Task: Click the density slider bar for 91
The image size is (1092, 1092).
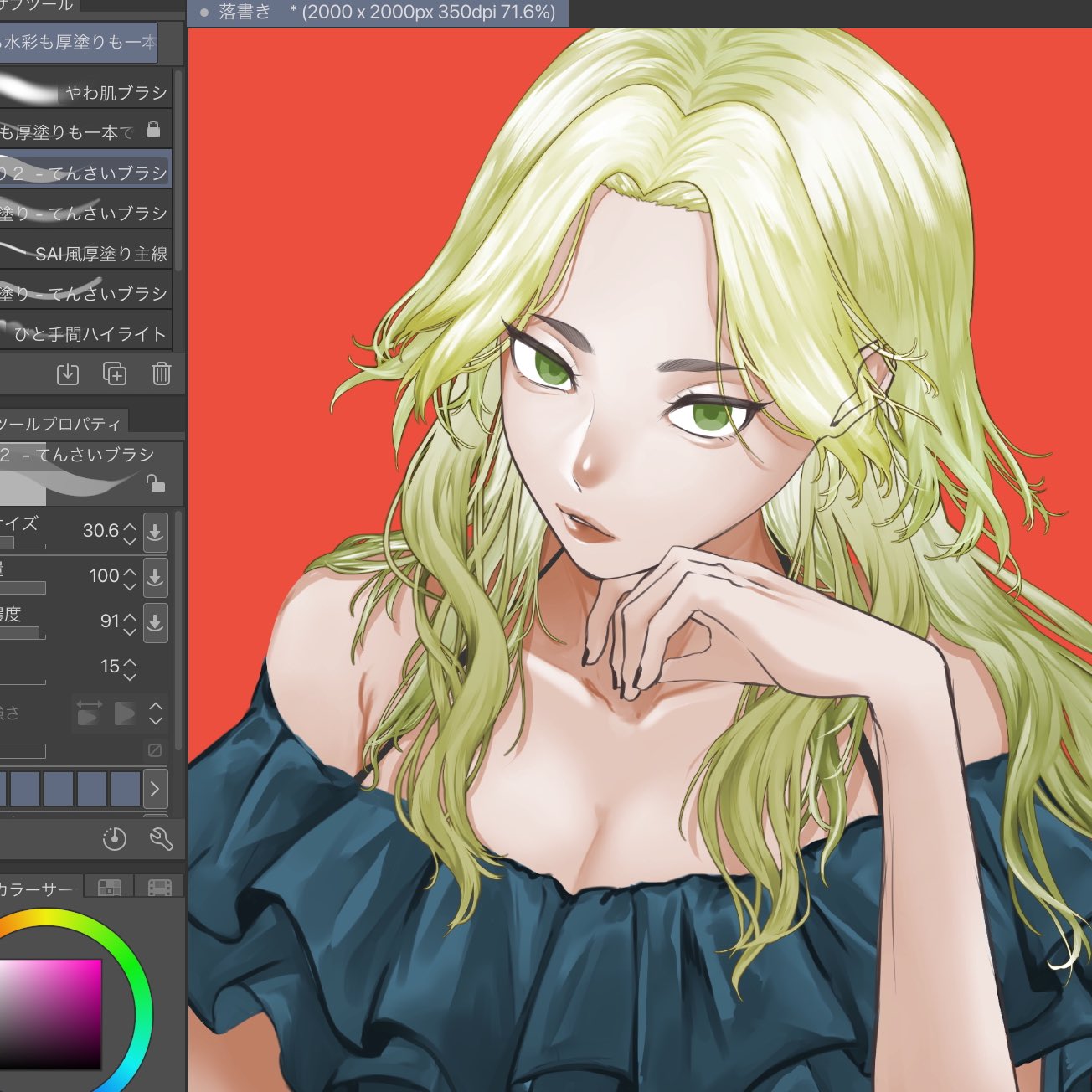Action: click(23, 633)
